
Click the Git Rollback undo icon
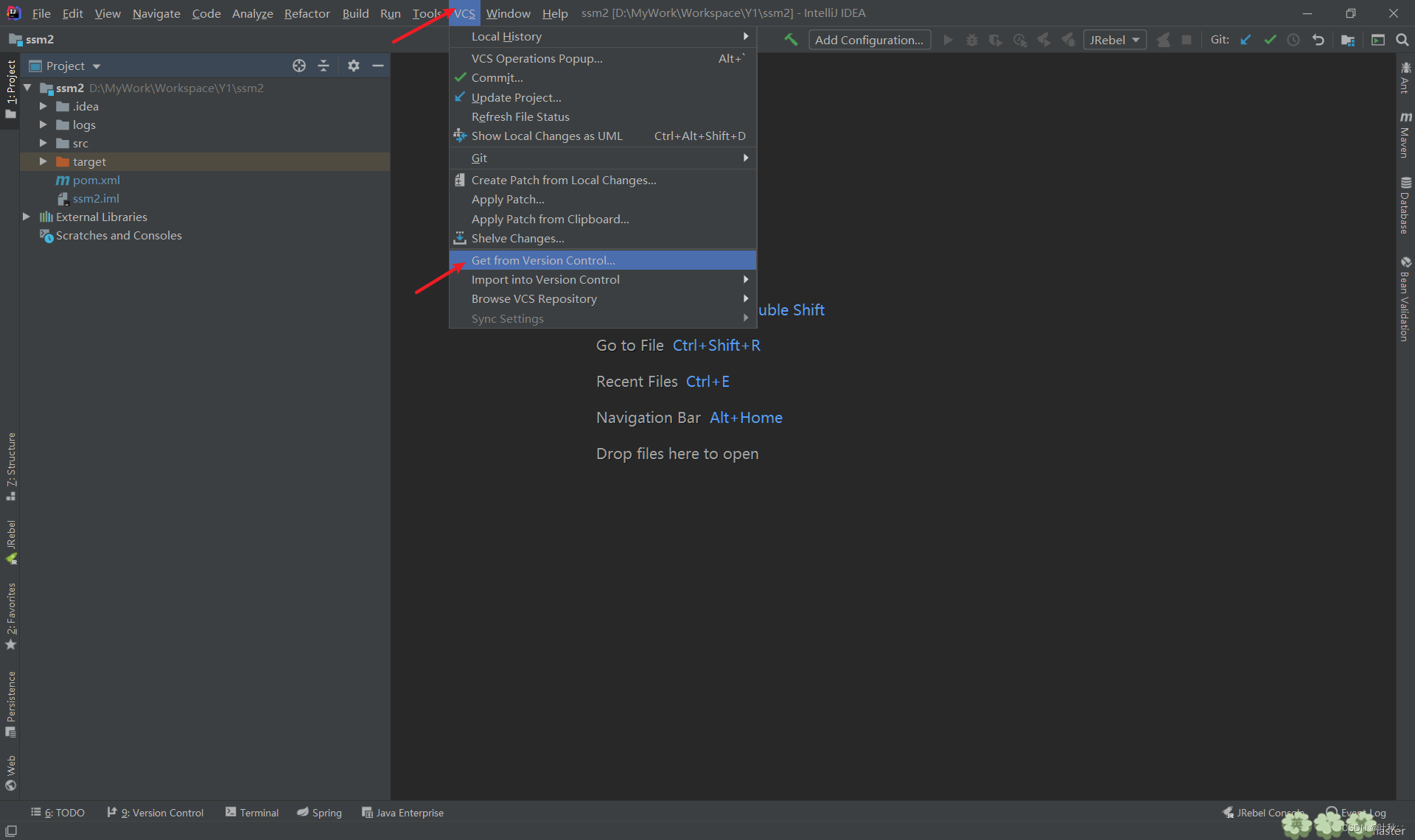1318,40
